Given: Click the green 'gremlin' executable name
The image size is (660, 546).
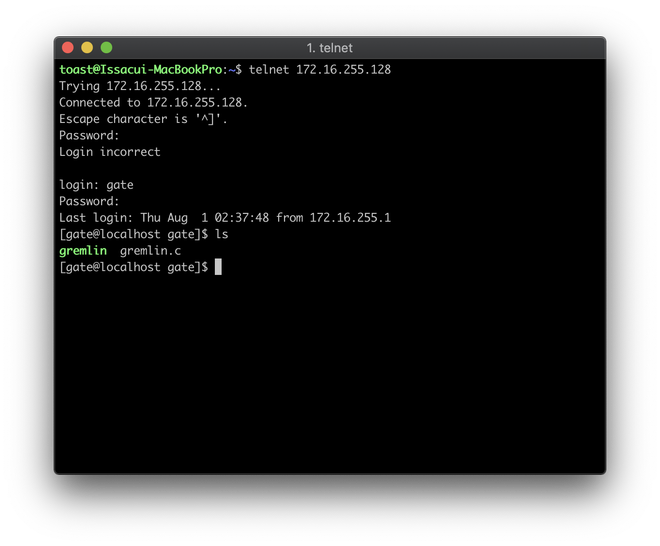Looking at the screenshot, I should [x=83, y=251].
